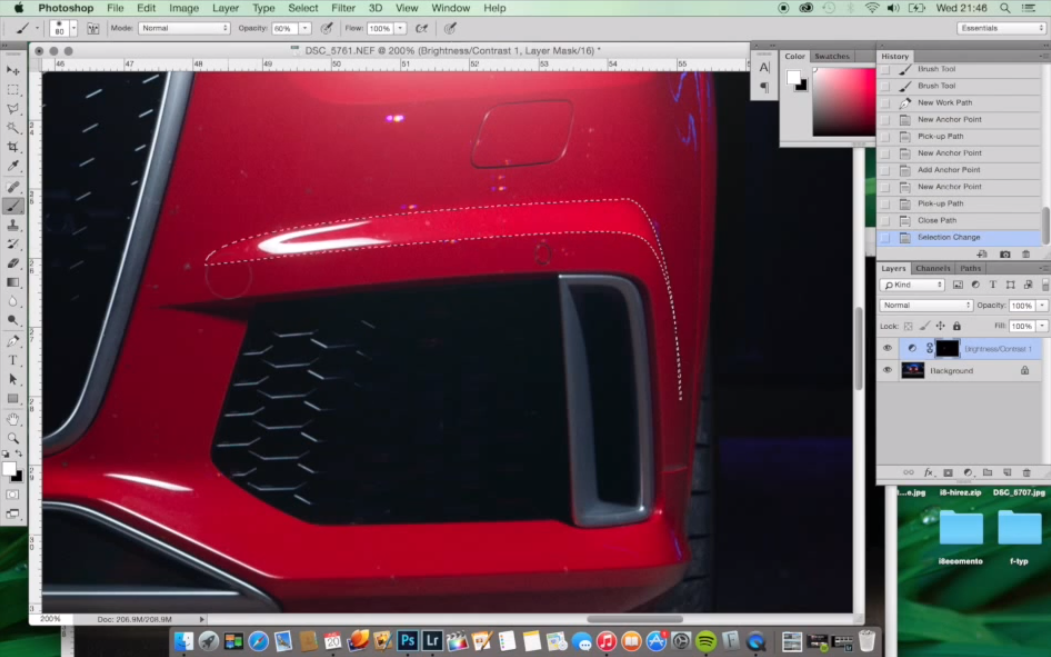This screenshot has width=1051, height=657.
Task: Click the foreground color swatch in toolbar
Action: pos(9,468)
